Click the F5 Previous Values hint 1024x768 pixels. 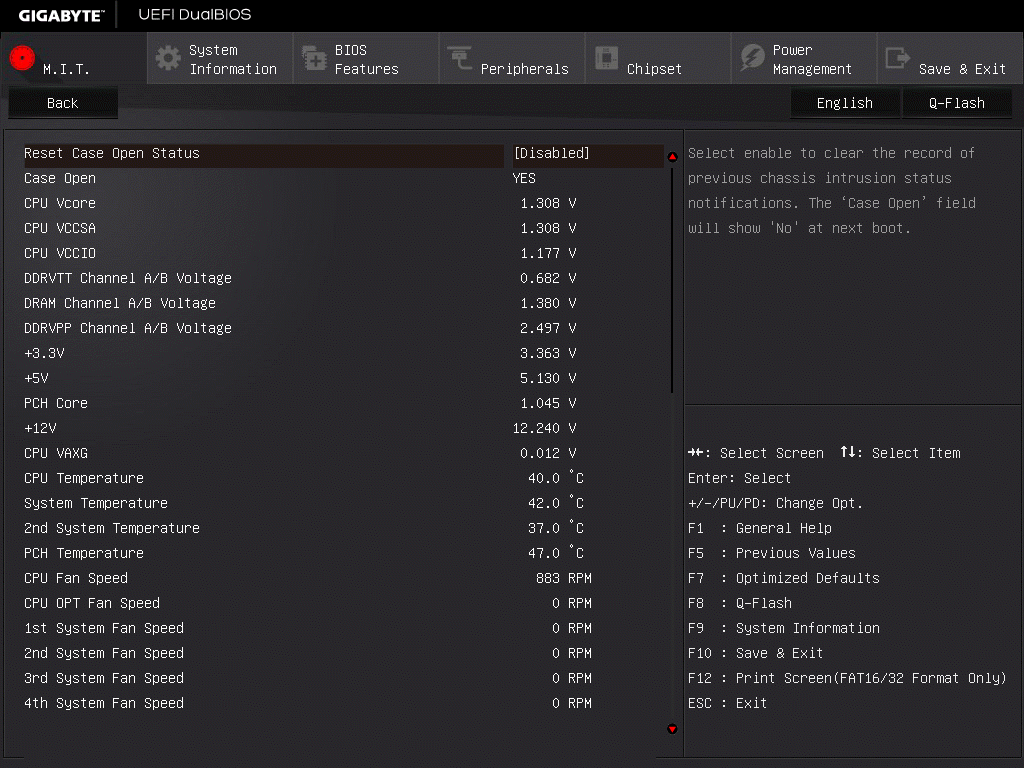pos(771,552)
